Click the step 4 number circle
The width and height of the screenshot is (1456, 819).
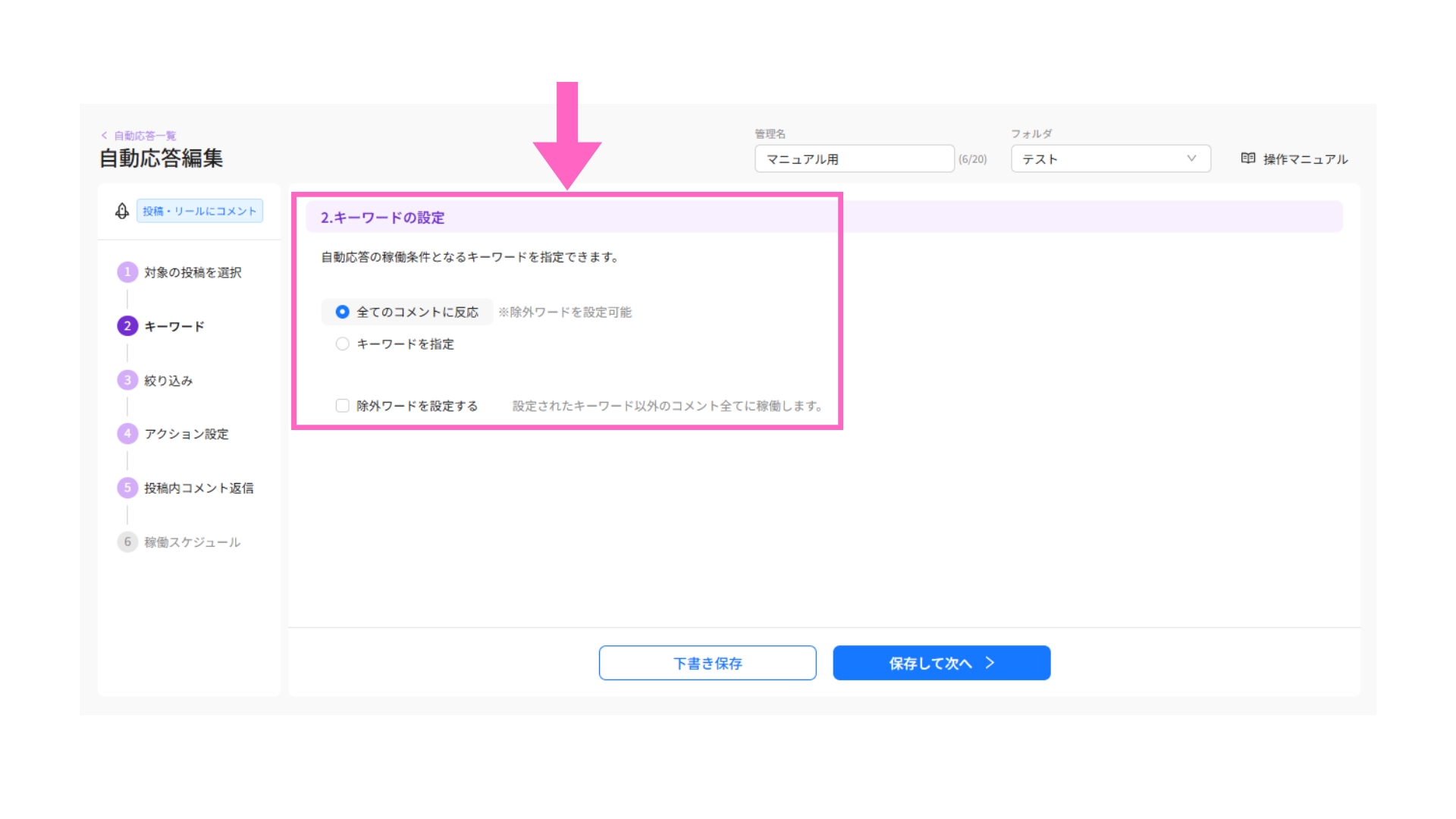coord(127,434)
